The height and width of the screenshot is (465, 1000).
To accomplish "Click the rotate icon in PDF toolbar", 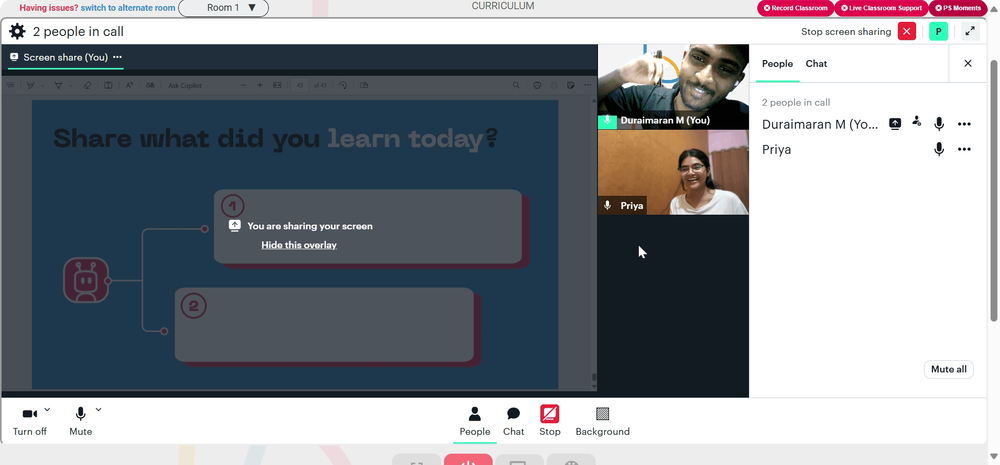I will (343, 85).
